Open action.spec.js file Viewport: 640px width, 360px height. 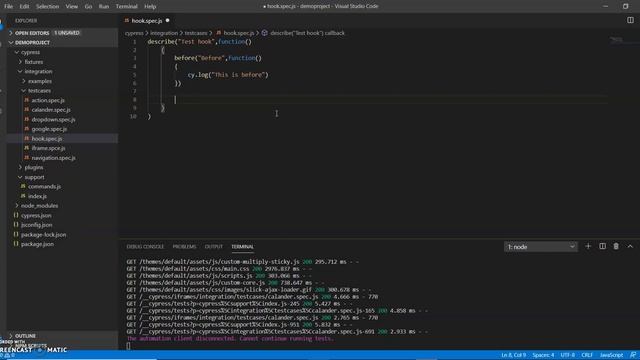click(48, 100)
